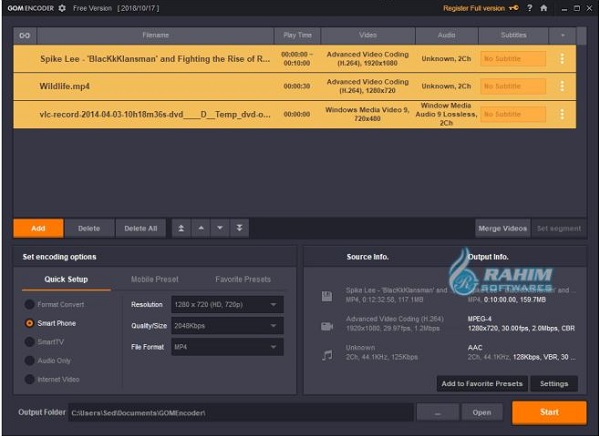Open options menu for Wildlife.mp4 row
The image size is (600, 437).
(562, 86)
